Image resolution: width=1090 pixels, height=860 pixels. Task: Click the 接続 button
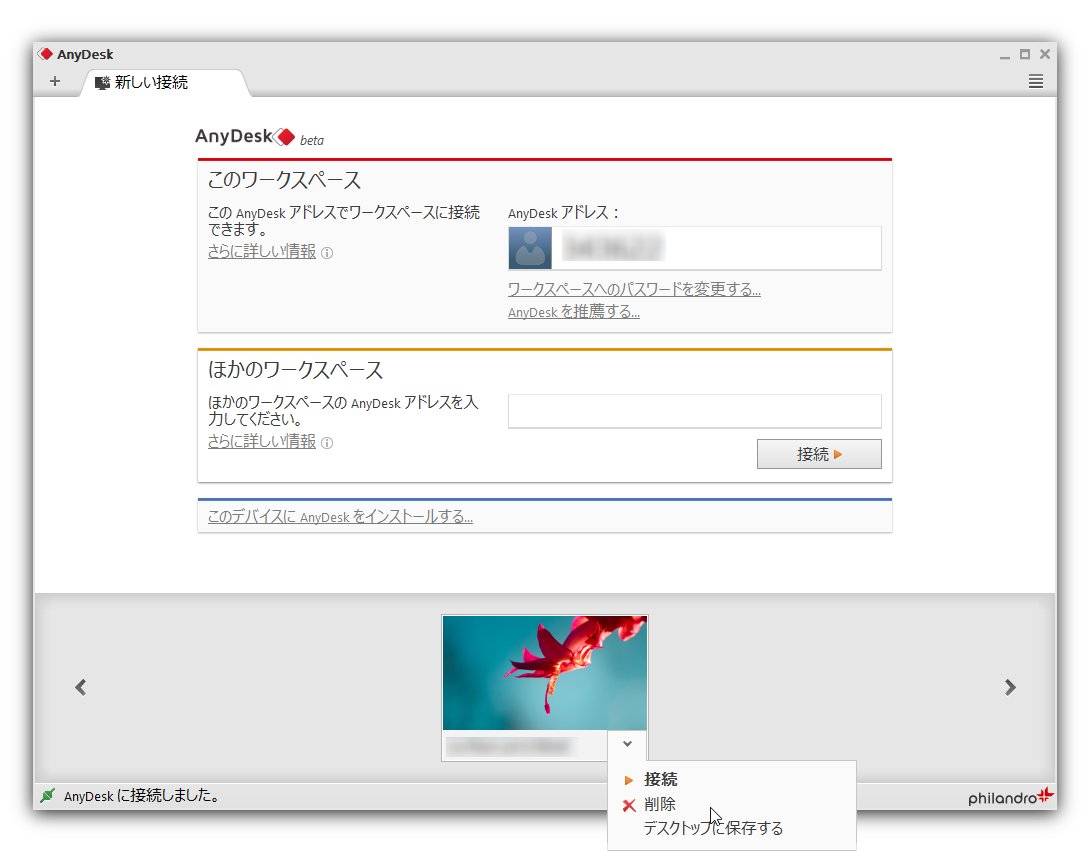click(x=819, y=454)
